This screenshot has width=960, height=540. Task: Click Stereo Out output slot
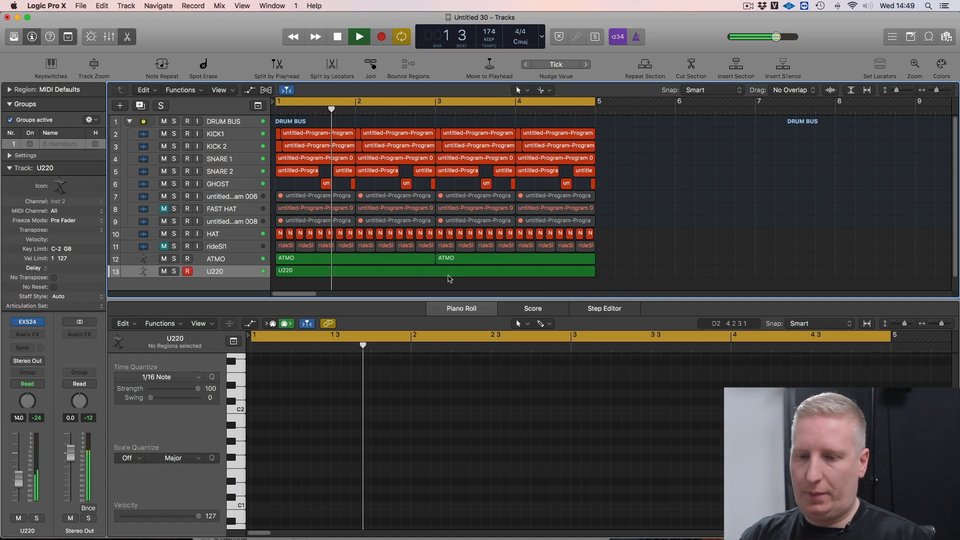(x=27, y=361)
